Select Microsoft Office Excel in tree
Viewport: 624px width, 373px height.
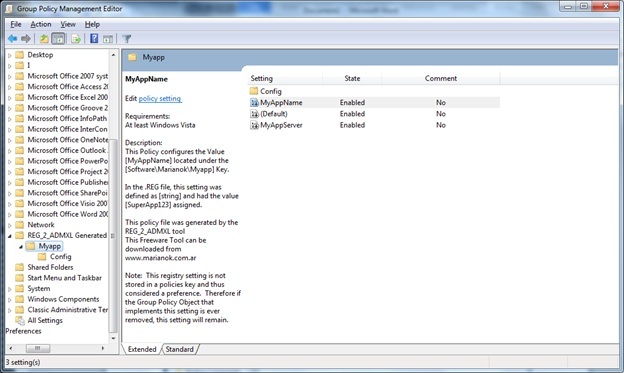coord(68,97)
